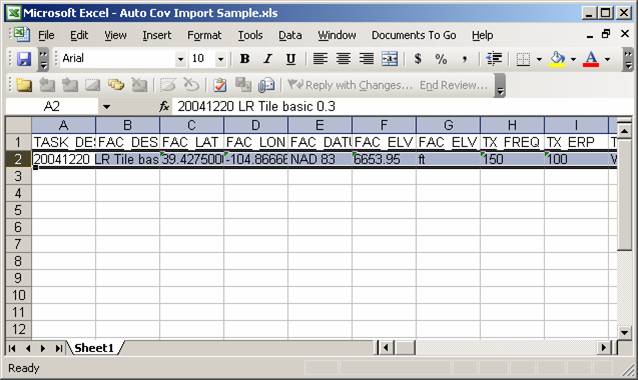
Task: Apply Percent style format
Action: tap(441, 59)
